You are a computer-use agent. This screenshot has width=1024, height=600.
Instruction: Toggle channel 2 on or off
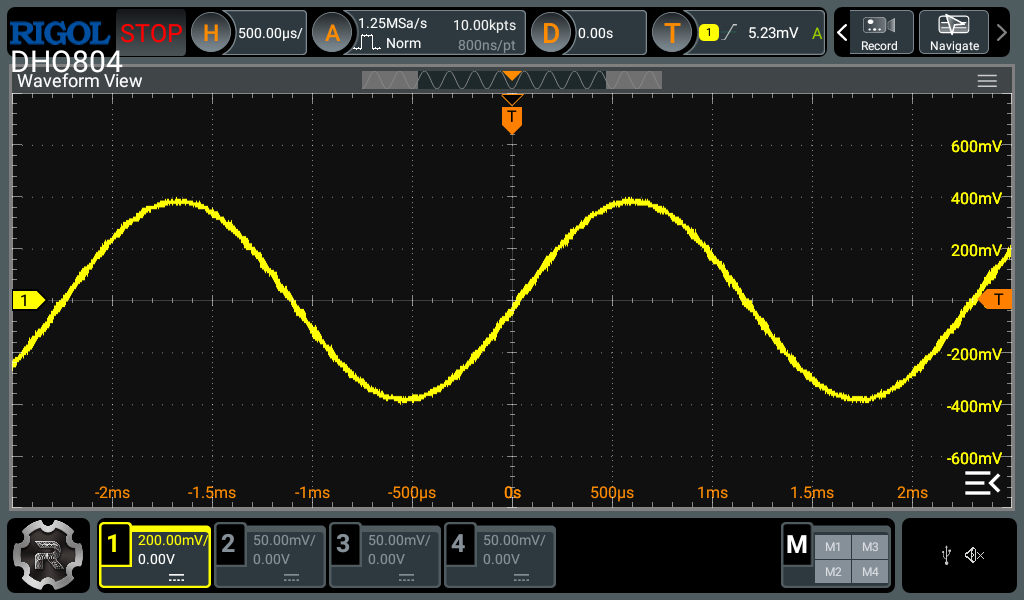point(229,543)
